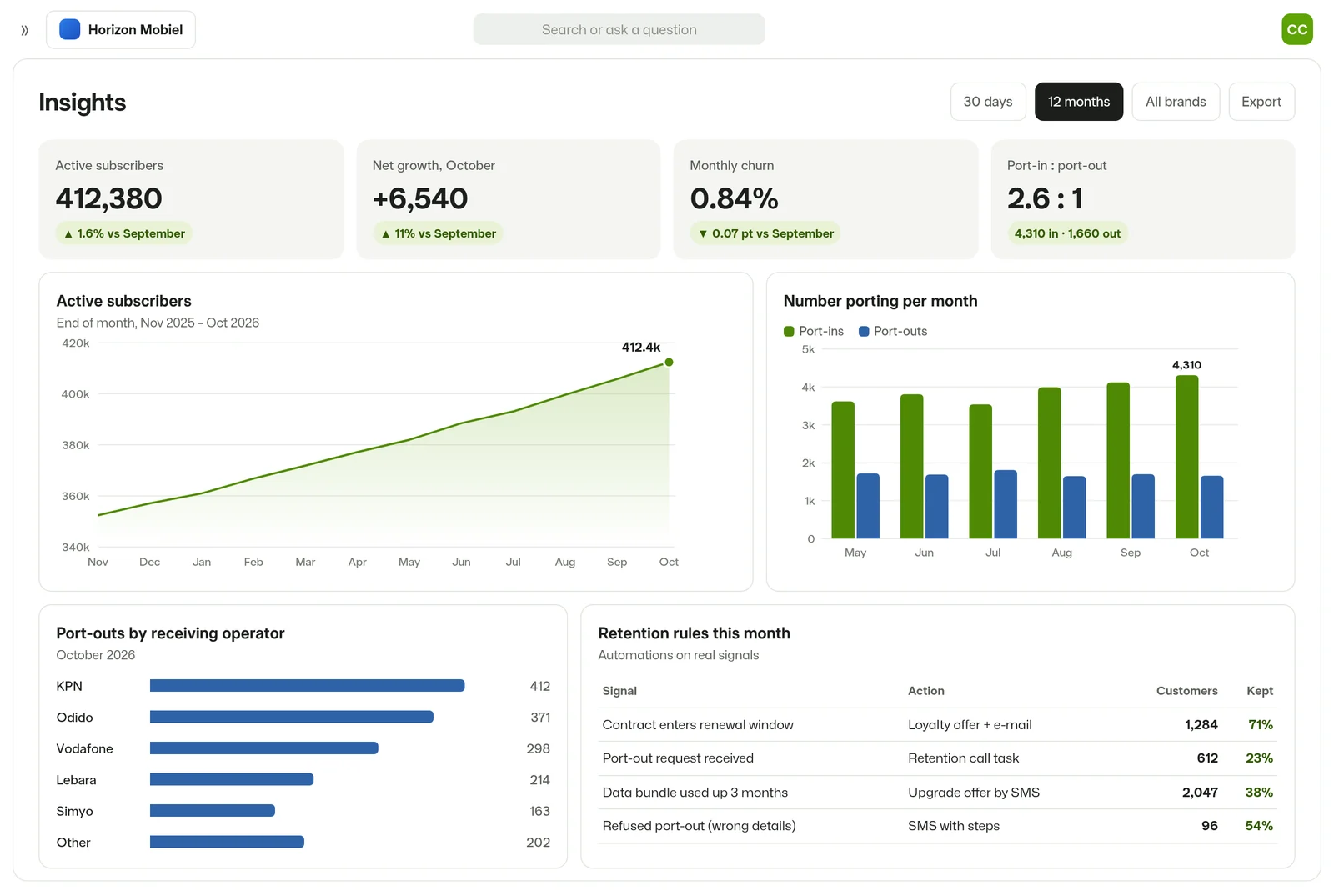Image resolution: width=1334 pixels, height=896 pixels.
Task: Click the 2.6 : 1 port ratio value
Action: tap(1045, 198)
